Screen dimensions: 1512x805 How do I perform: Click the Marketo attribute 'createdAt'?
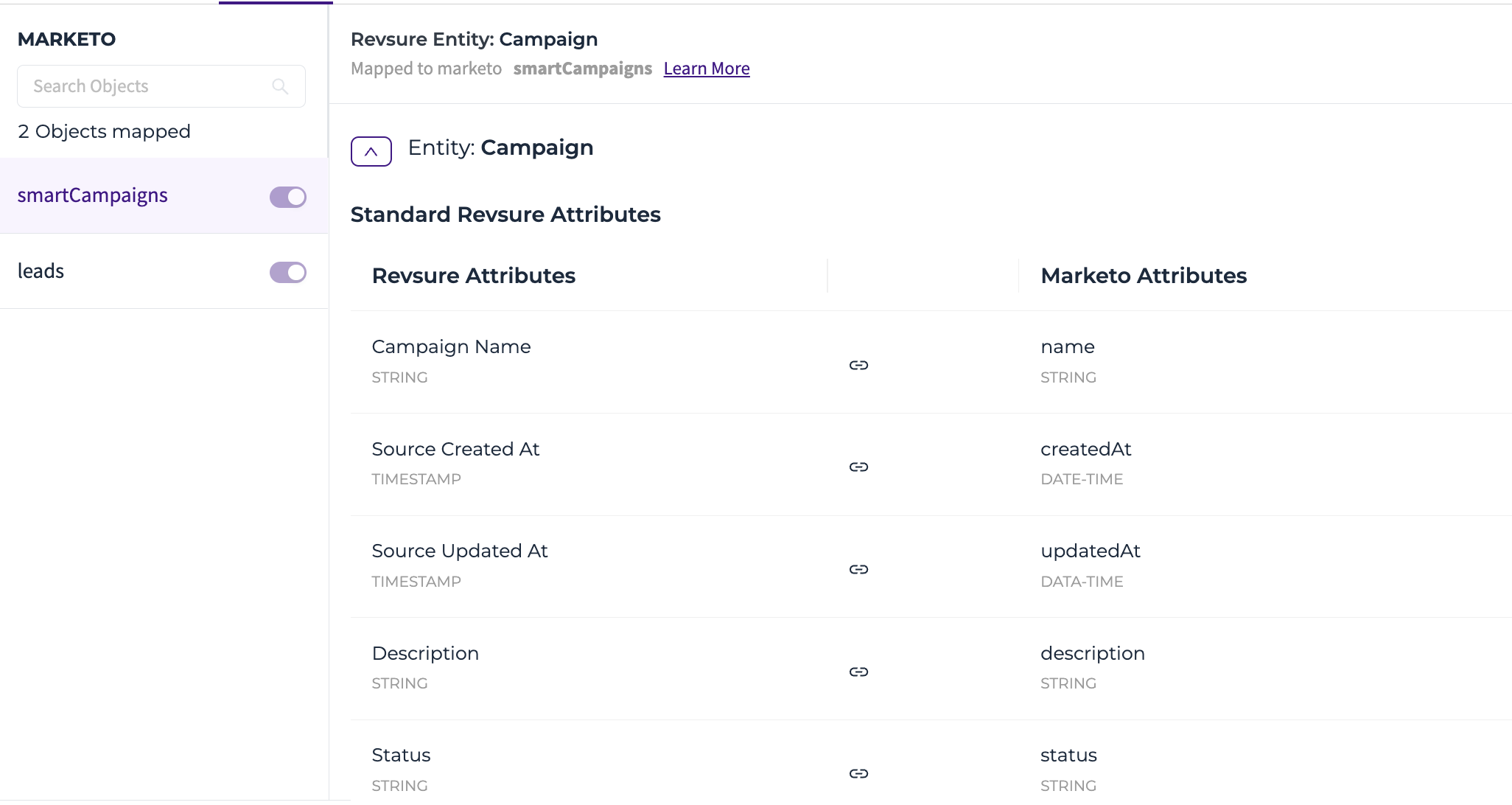(1086, 449)
